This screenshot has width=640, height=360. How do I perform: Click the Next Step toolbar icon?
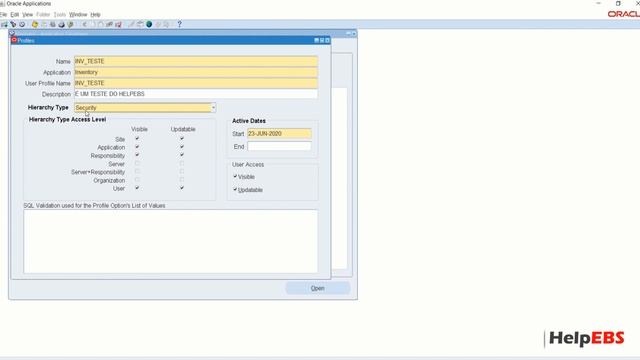tap(44, 24)
